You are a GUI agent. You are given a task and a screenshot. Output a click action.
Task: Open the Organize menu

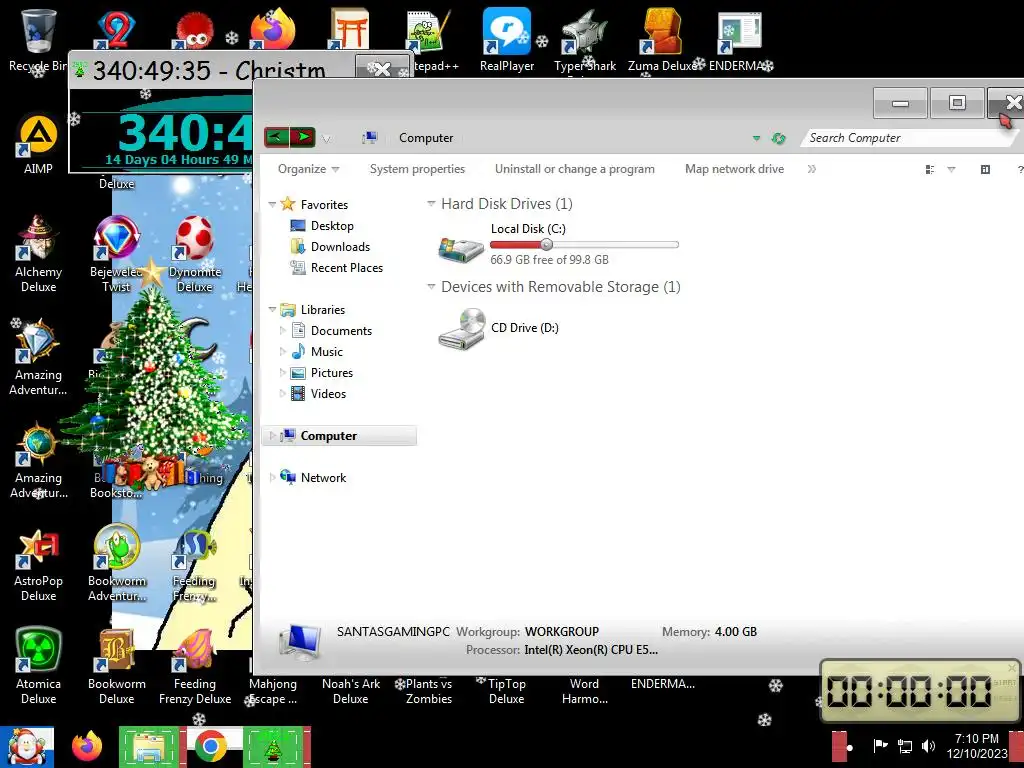click(308, 168)
